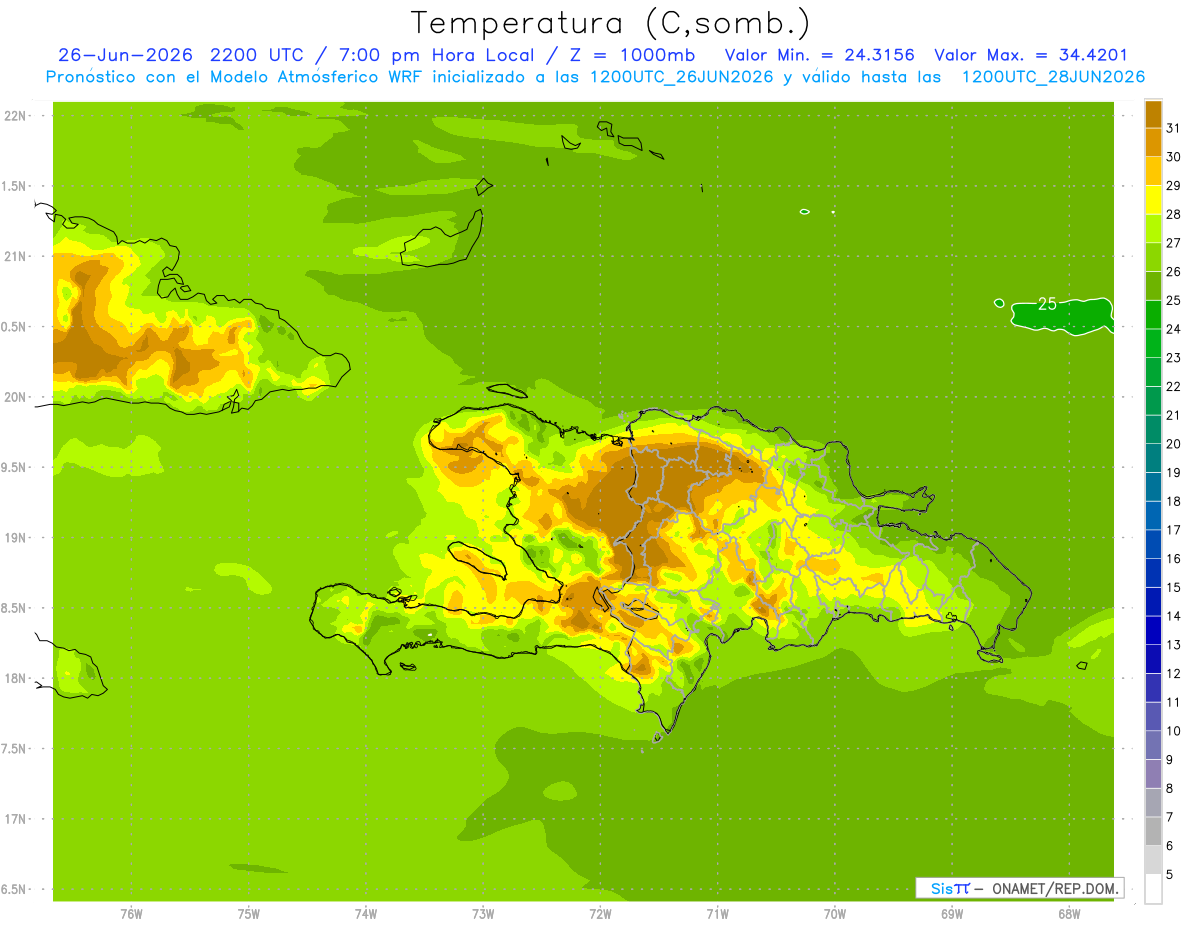Click the '76W' longitude axis label
The width and height of the screenshot is (1200, 927).
[131, 913]
